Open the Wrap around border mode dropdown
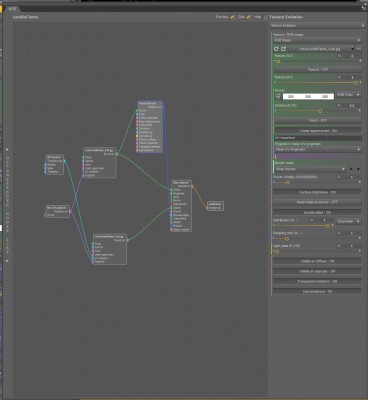 point(310,169)
